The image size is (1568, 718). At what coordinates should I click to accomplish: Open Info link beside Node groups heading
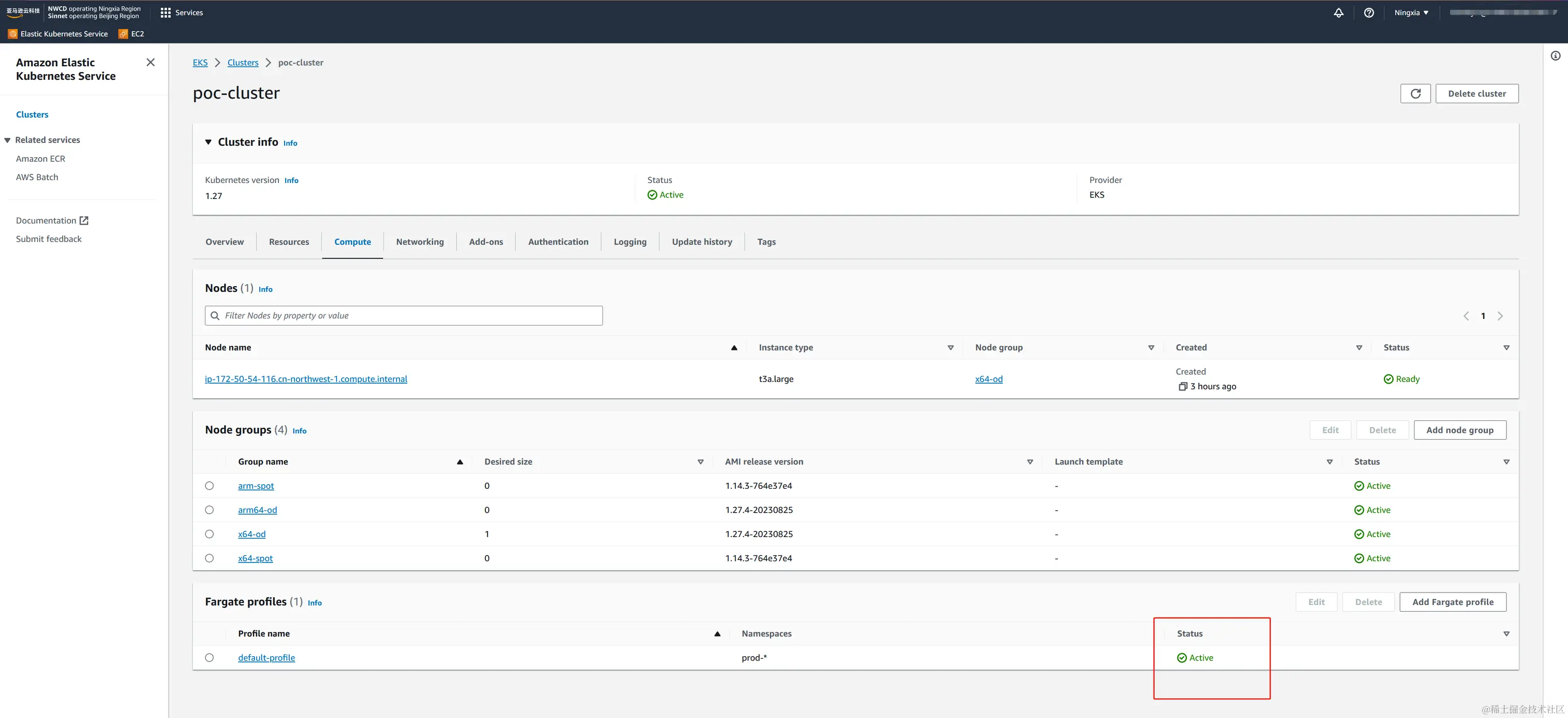point(300,431)
